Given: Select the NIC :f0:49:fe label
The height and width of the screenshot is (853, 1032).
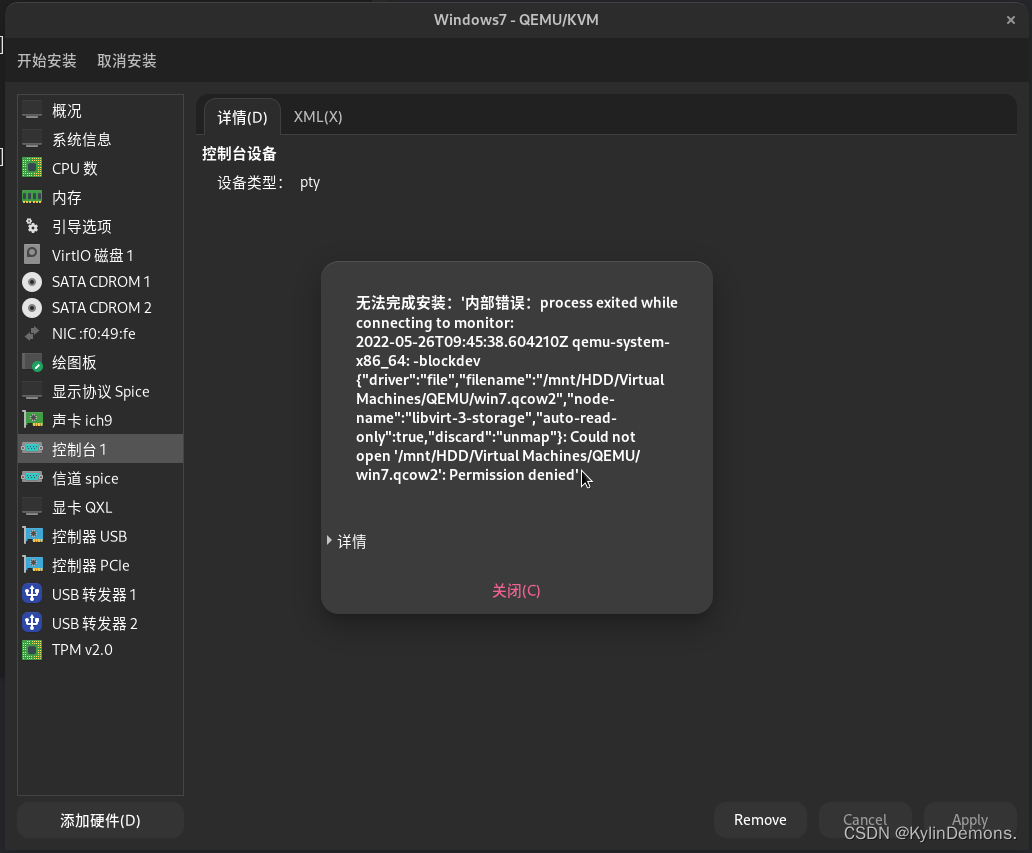Looking at the screenshot, I should pyautogui.click(x=93, y=334).
